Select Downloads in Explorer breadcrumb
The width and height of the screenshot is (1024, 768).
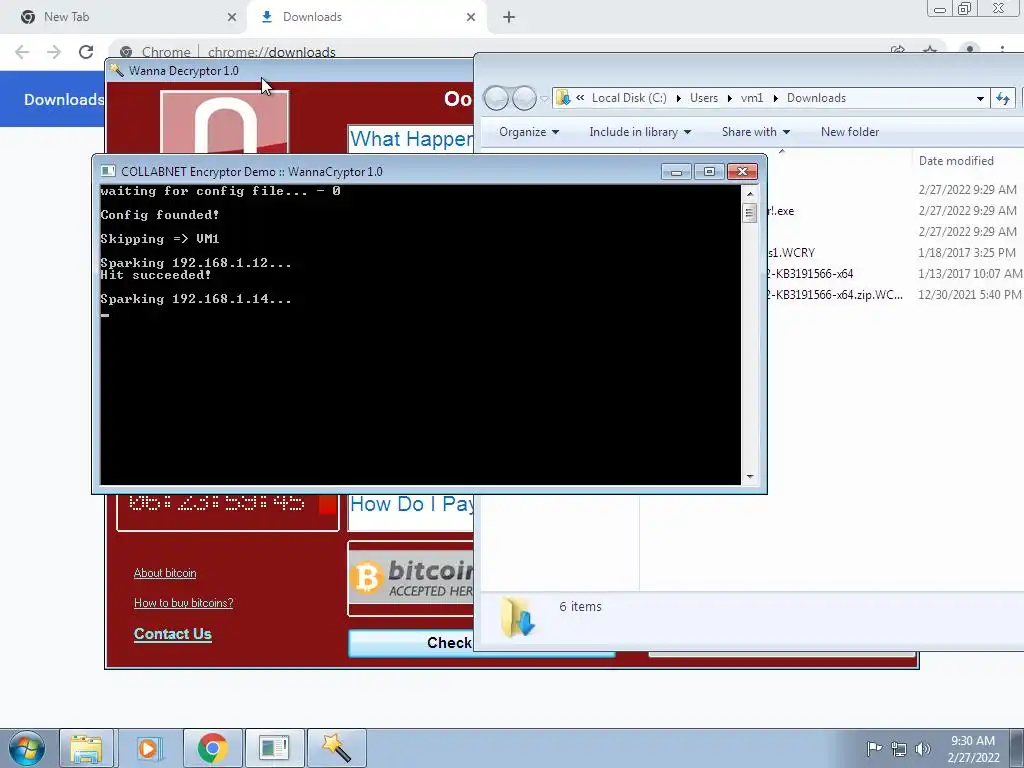pyautogui.click(x=816, y=98)
